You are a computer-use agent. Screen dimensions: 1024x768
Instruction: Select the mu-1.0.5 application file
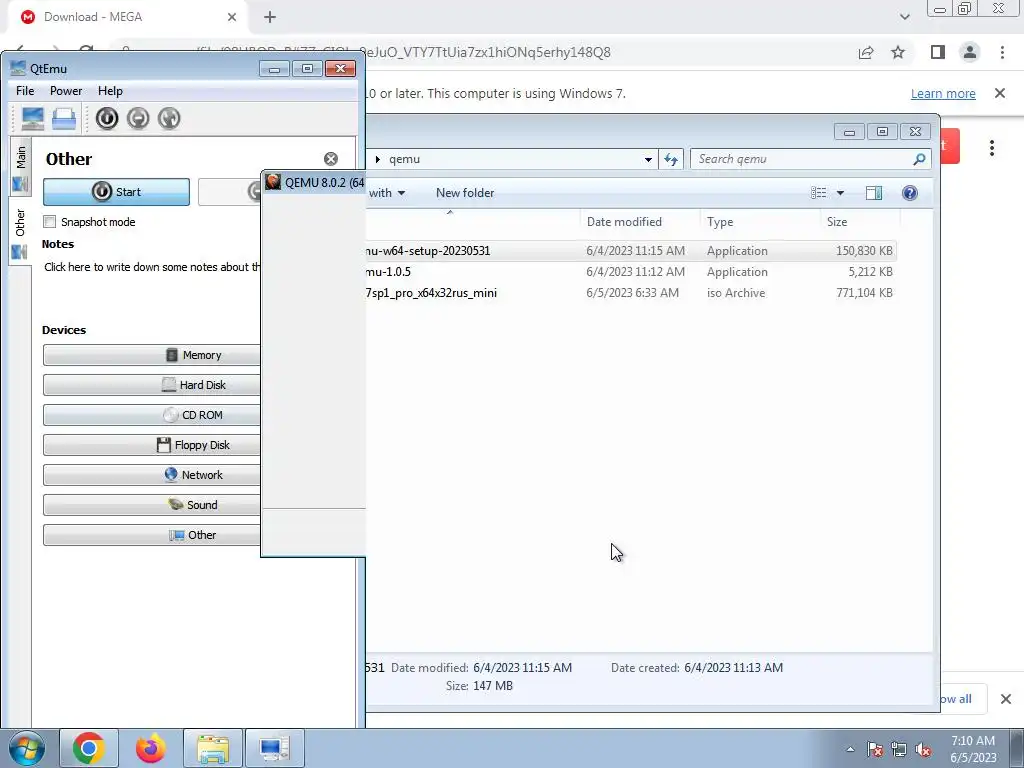point(631,272)
